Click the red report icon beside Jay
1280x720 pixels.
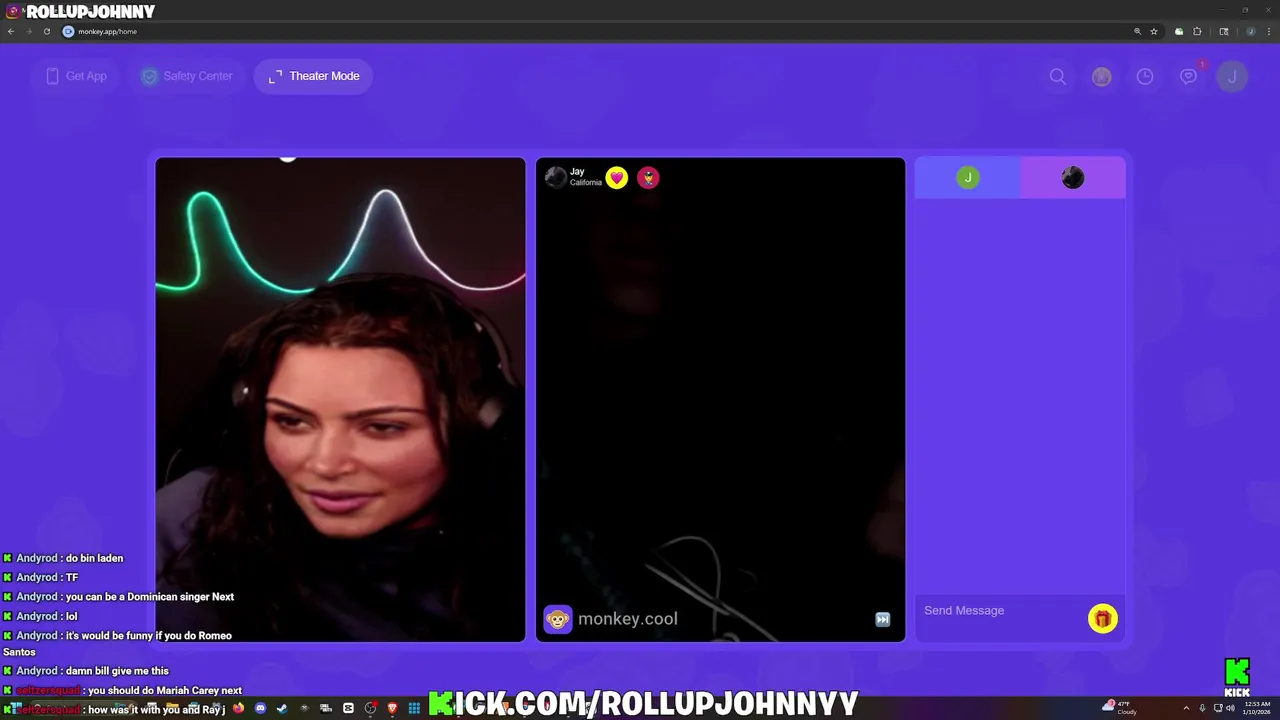click(648, 178)
